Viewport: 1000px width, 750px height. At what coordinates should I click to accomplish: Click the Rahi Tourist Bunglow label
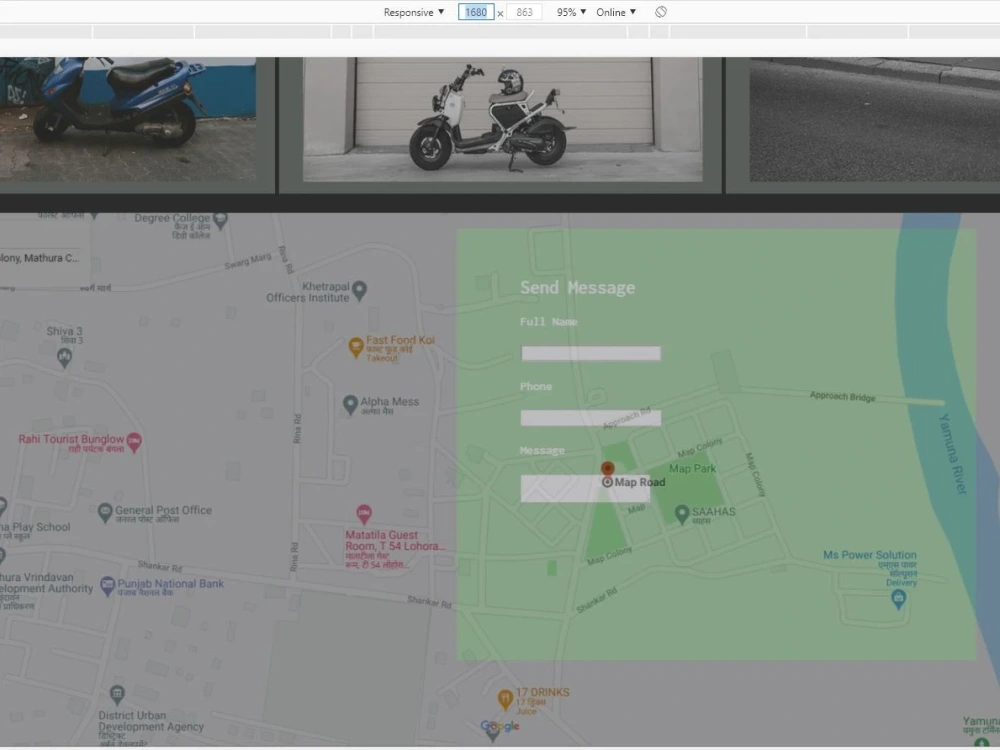pos(71,439)
